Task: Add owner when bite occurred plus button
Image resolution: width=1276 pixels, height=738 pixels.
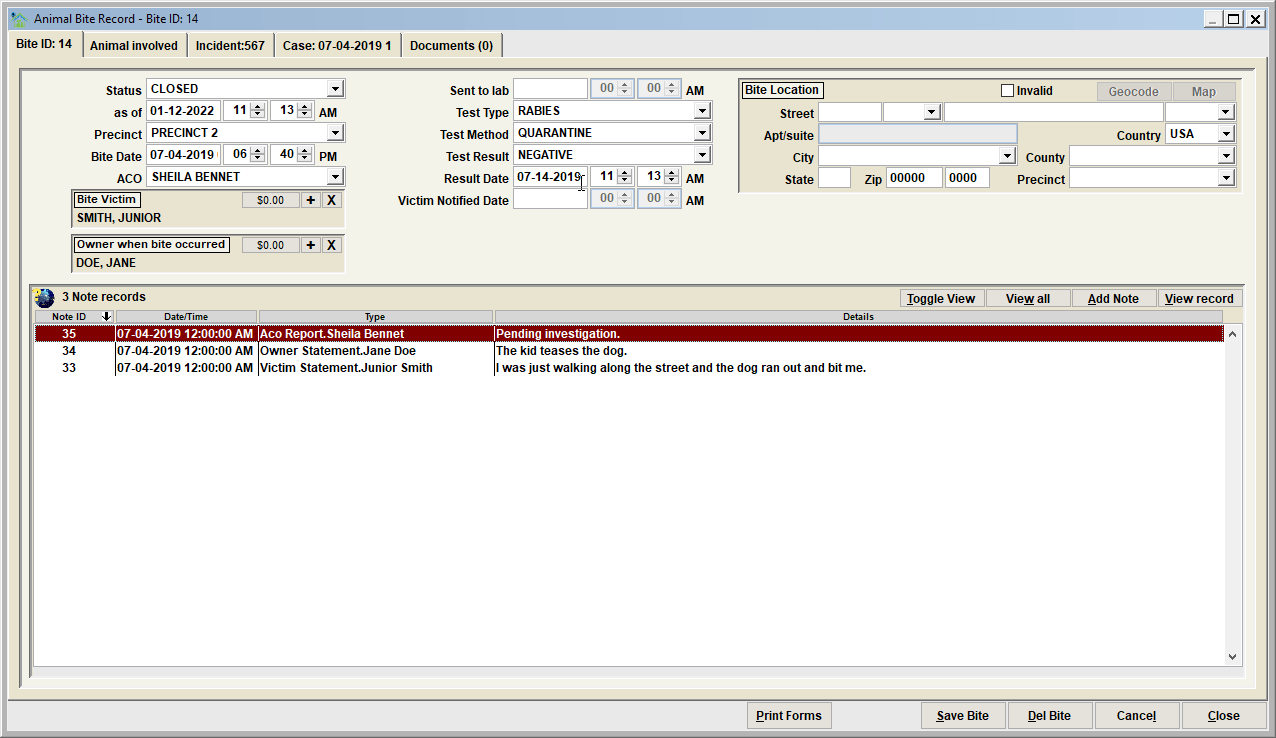Action: coord(311,245)
